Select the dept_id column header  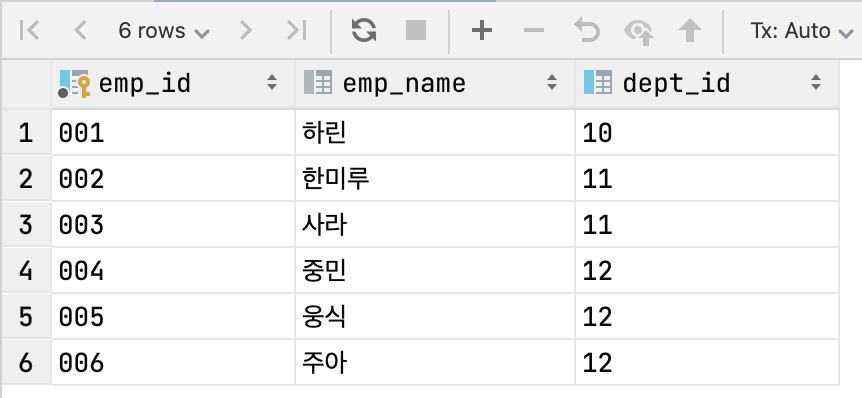point(707,84)
